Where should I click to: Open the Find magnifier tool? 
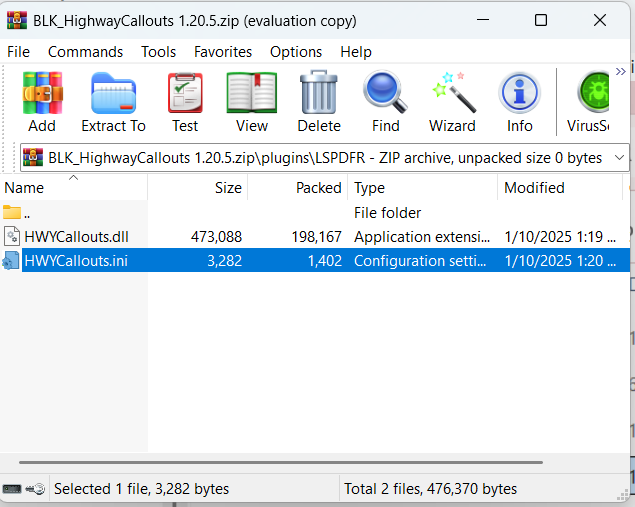[385, 92]
